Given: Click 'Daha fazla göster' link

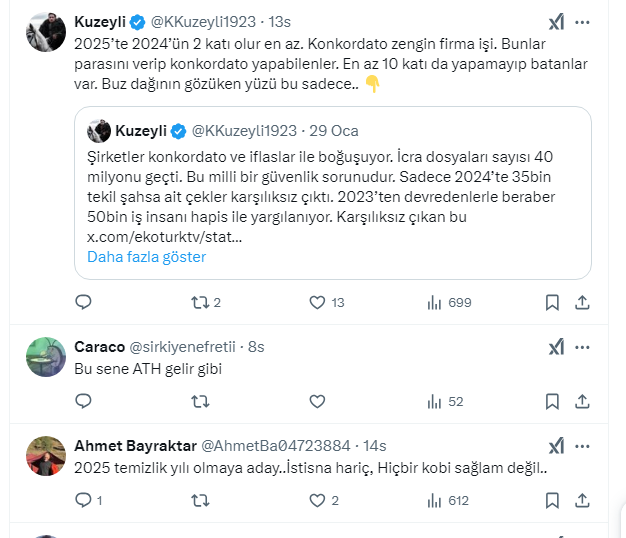Looking at the screenshot, I should [146, 257].
